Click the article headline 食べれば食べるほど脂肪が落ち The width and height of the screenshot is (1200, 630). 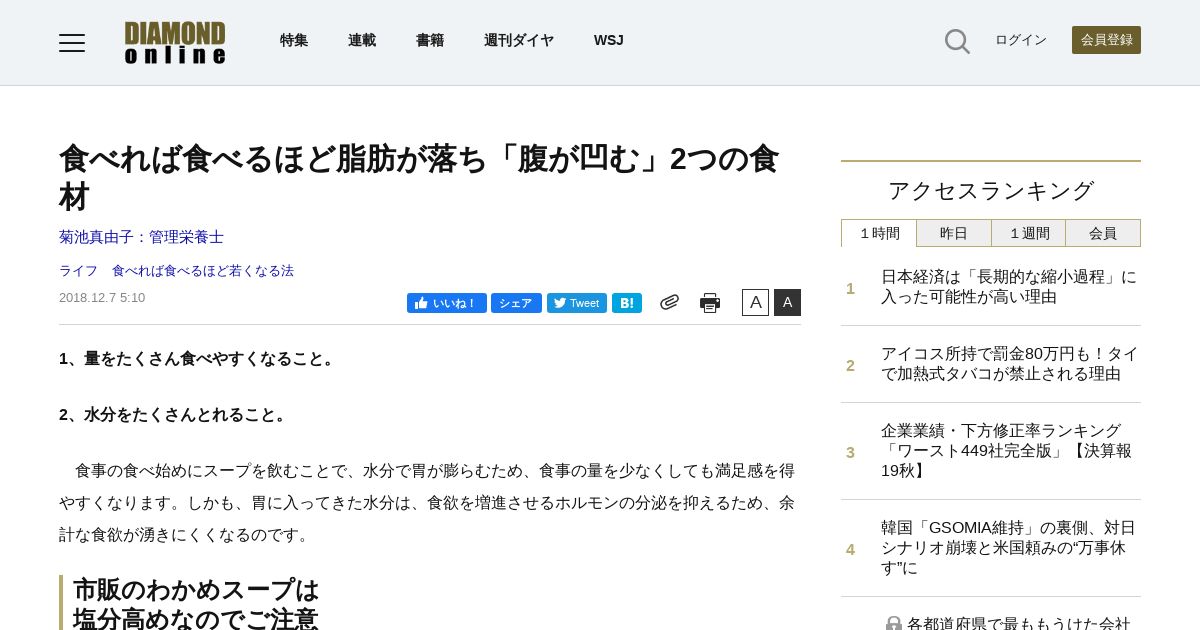coord(419,177)
